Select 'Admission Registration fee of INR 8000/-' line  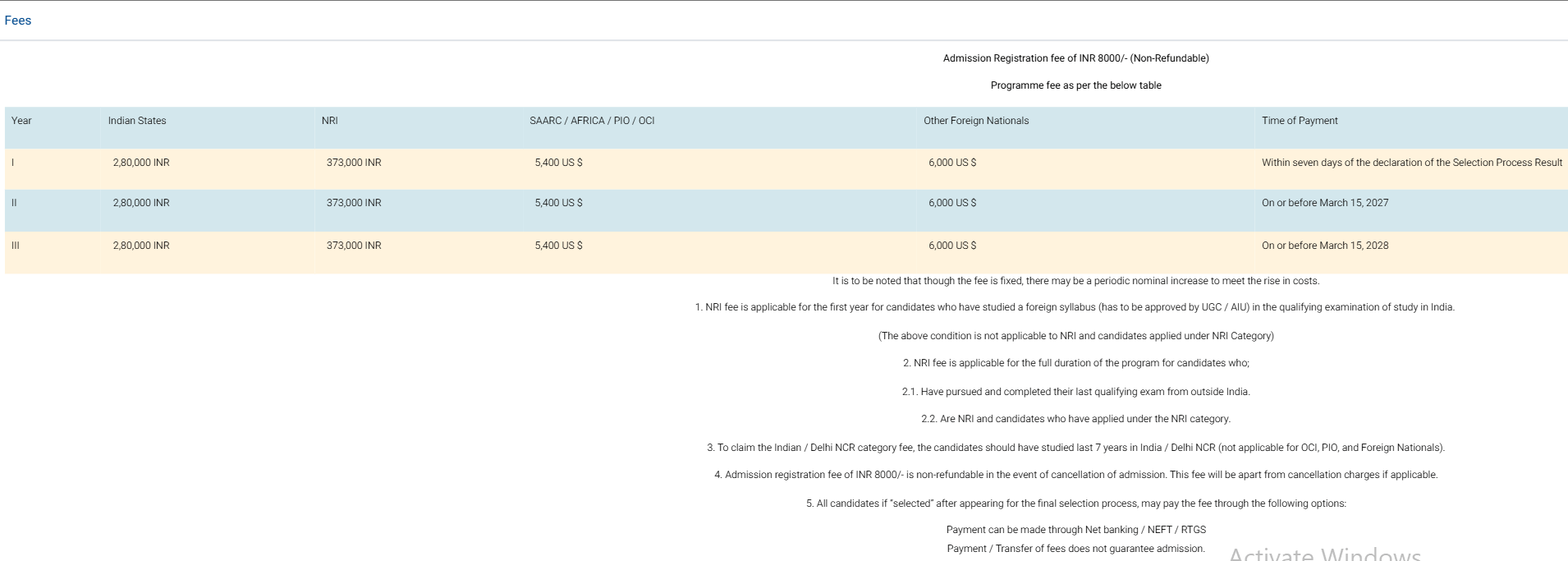tap(1076, 58)
